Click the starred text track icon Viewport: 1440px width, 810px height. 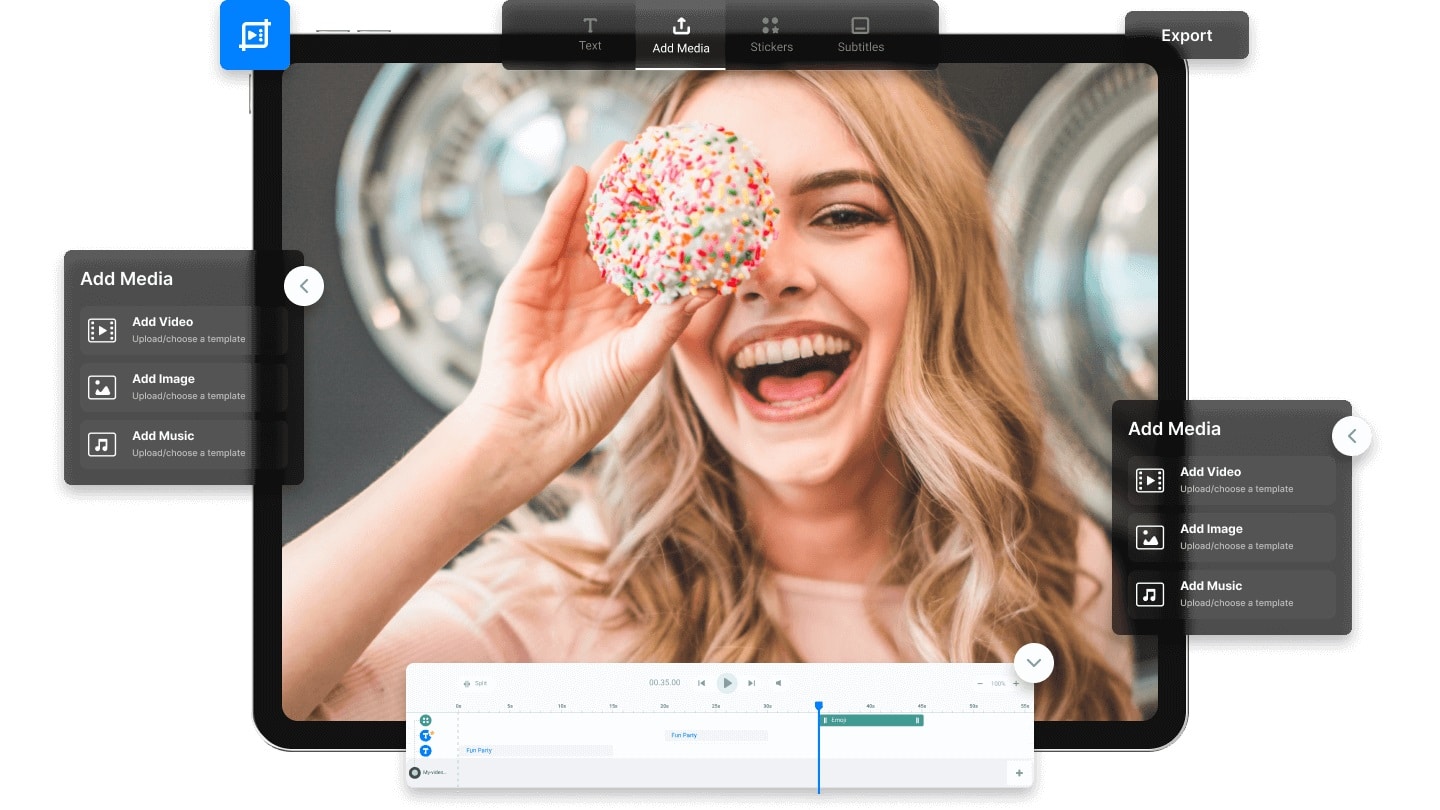[x=425, y=735]
